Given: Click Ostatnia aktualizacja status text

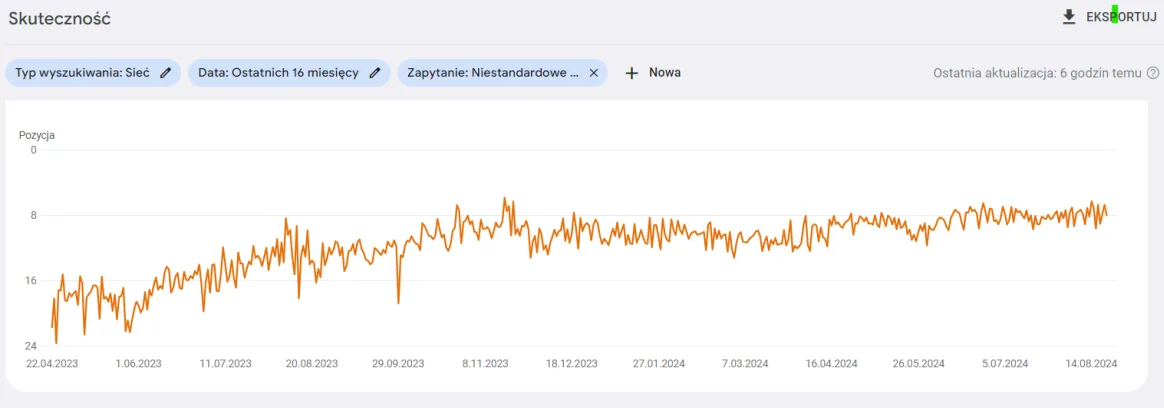Looking at the screenshot, I should tap(1037, 73).
